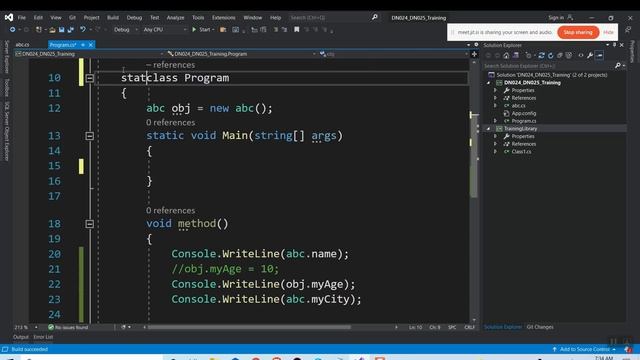Pin the Program.cs tab
Image resolution: width=640 pixels, height=360 pixels.
tap(83, 44)
